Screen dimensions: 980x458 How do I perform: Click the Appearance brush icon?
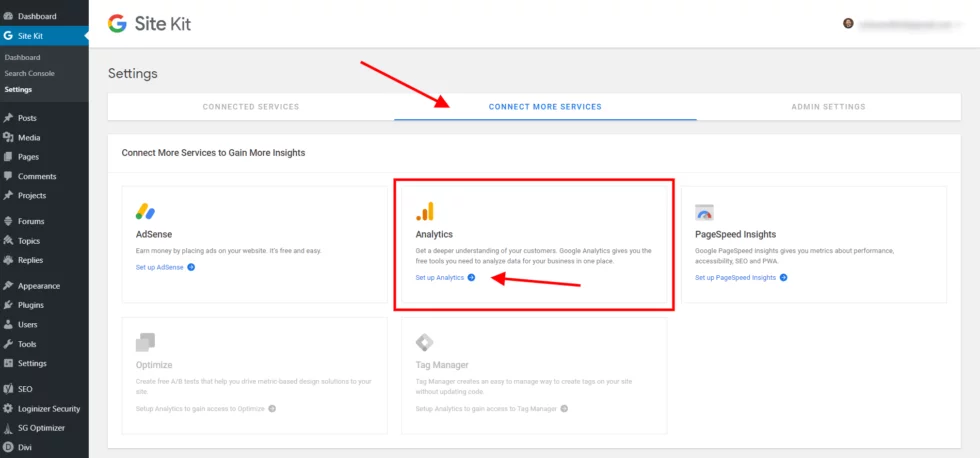[x=8, y=286]
